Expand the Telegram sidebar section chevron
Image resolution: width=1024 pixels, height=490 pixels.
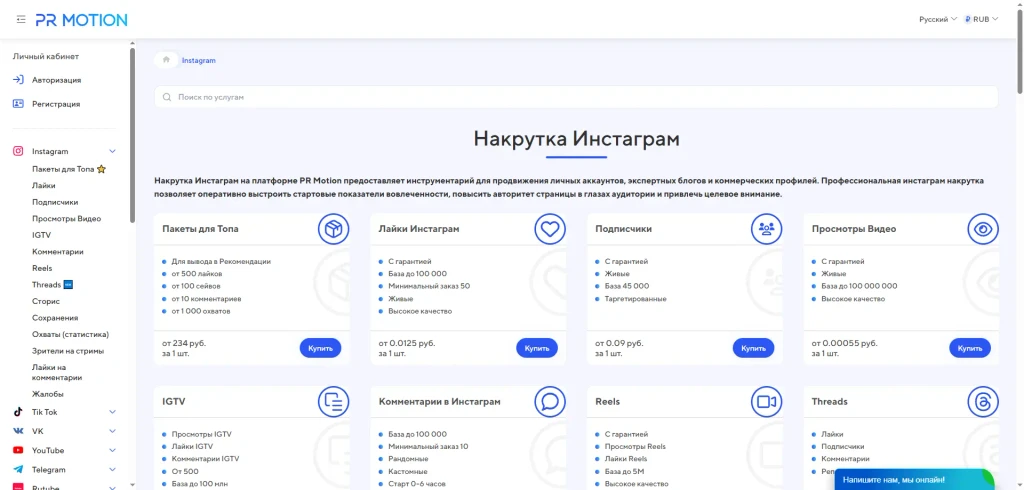112,469
